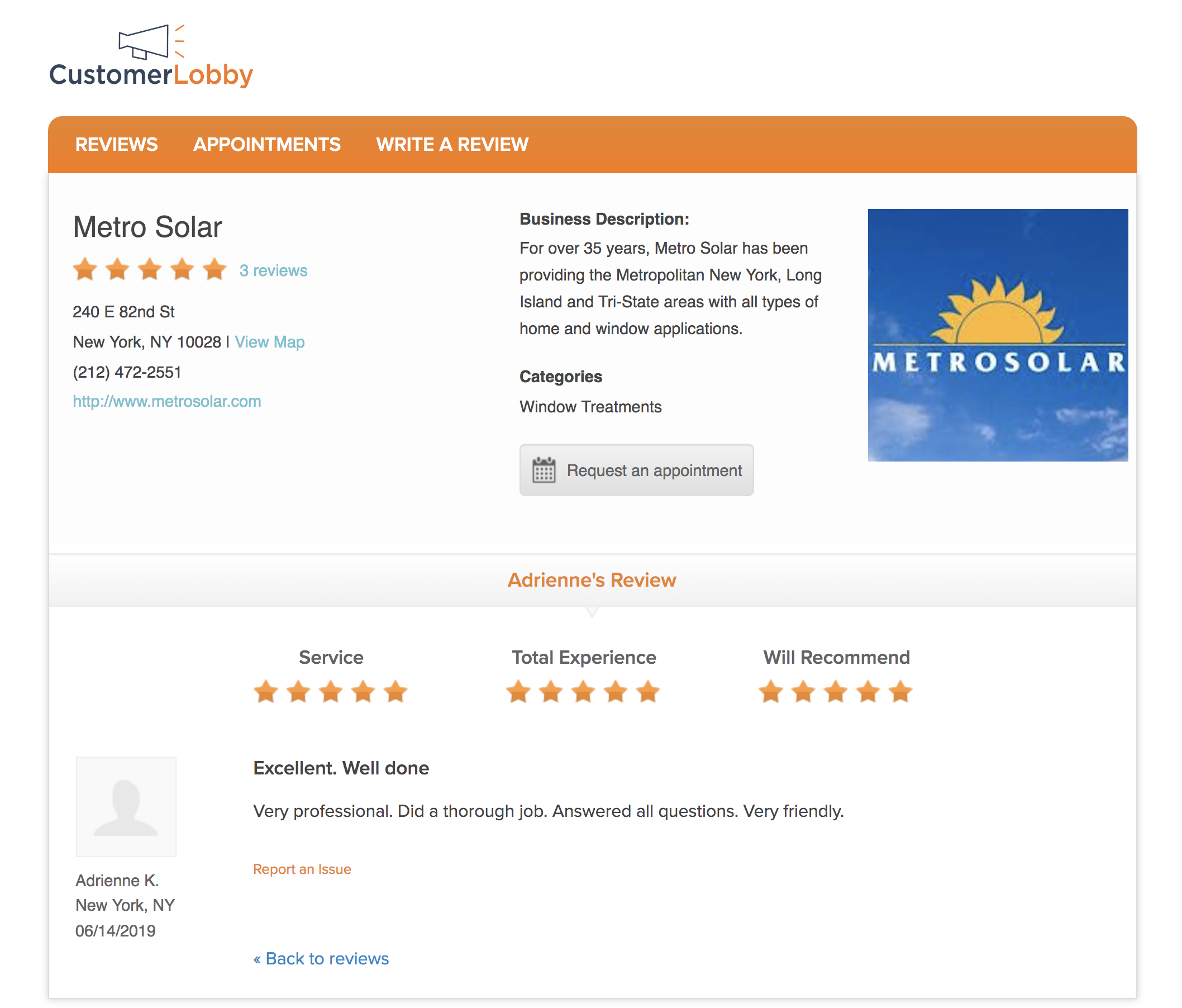Open the Report an Issue link
Screen dimensions: 1182x1008
(302, 869)
